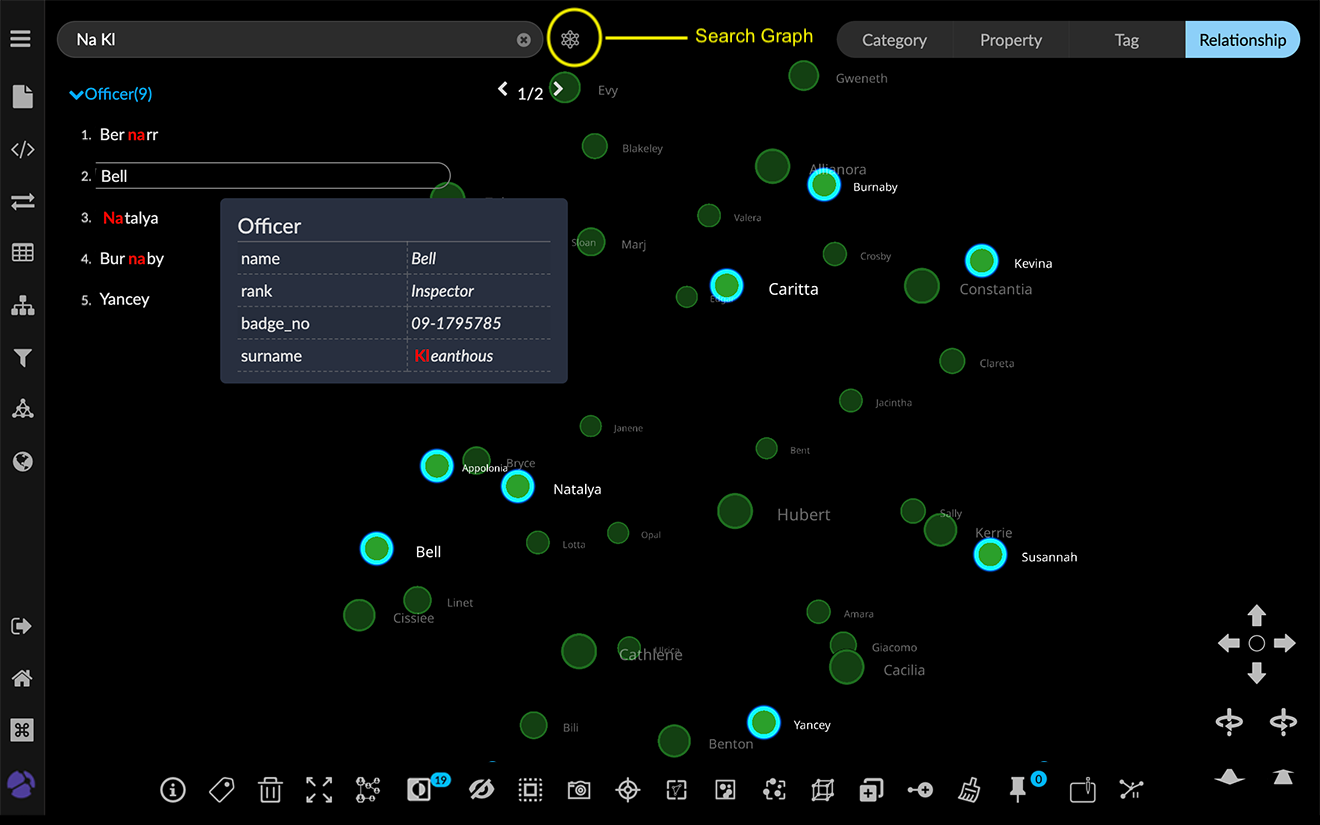Go to next results page arrow
This screenshot has width=1320, height=825.
(559, 89)
